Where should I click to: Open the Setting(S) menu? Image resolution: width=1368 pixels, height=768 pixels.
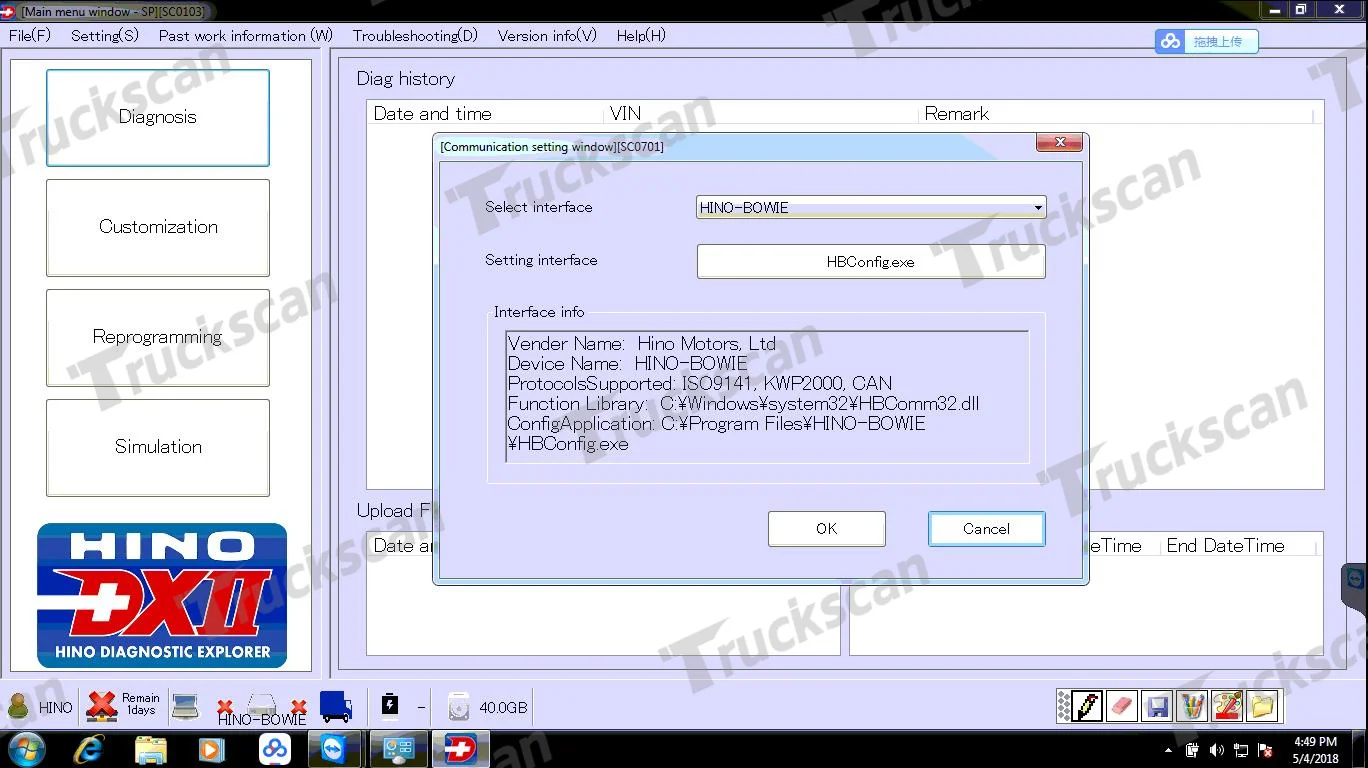point(105,35)
